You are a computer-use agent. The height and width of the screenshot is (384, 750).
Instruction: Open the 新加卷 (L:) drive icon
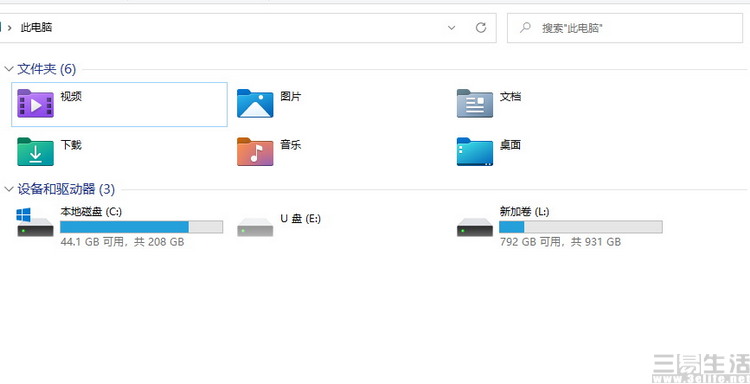(x=474, y=227)
